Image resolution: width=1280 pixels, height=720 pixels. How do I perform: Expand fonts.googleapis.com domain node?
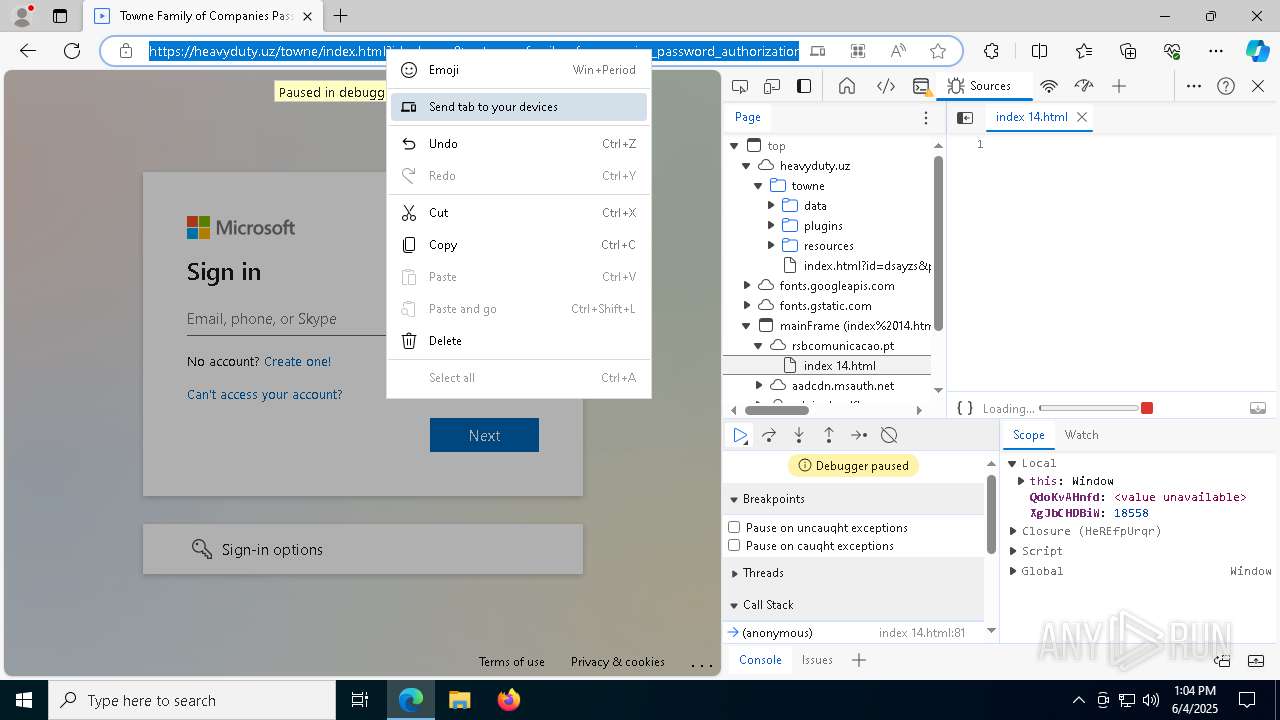tap(747, 285)
